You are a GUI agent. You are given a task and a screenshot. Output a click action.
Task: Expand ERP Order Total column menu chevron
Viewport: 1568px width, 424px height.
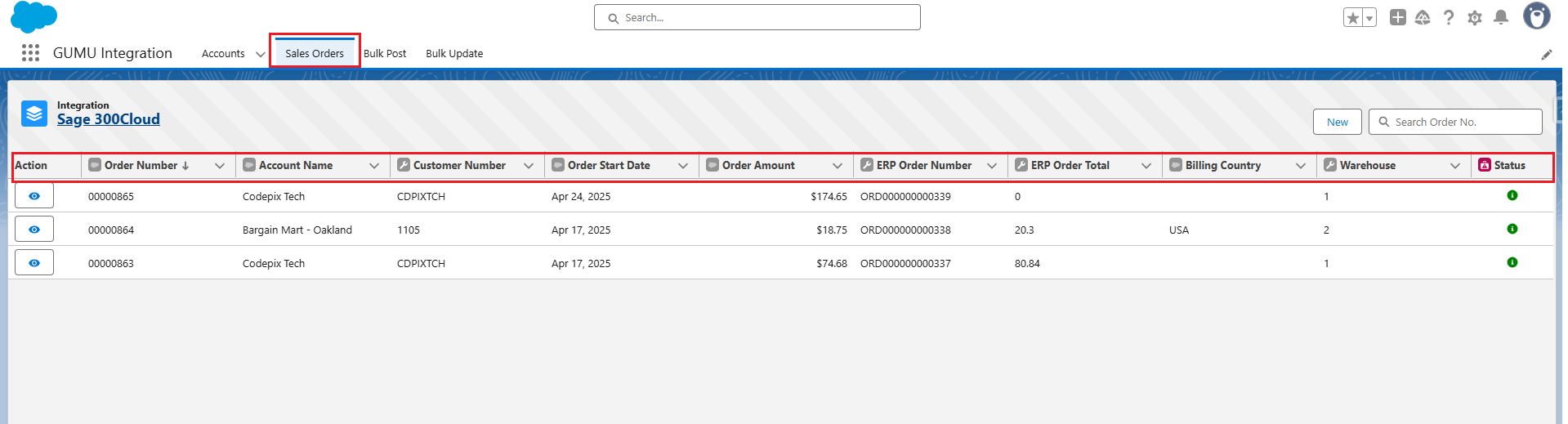pyautogui.click(x=1146, y=166)
